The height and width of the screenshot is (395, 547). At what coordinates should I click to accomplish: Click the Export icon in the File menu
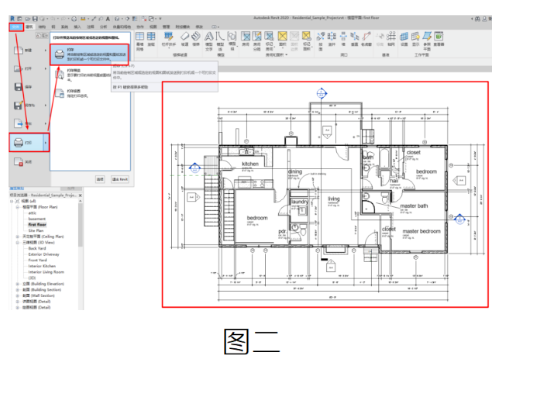[x=18, y=123]
